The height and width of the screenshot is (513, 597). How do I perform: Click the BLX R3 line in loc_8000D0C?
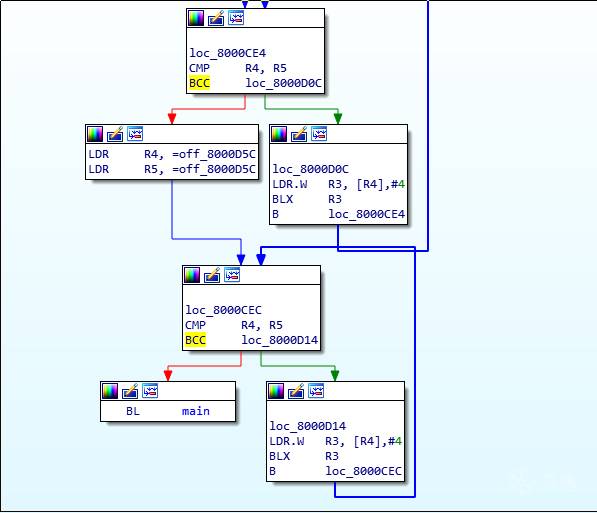[307, 199]
